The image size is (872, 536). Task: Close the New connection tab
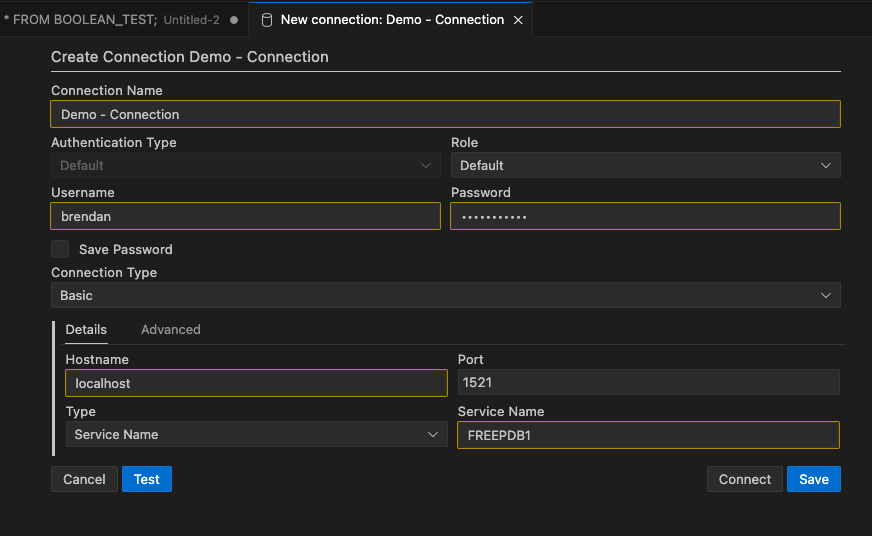pyautogui.click(x=518, y=20)
